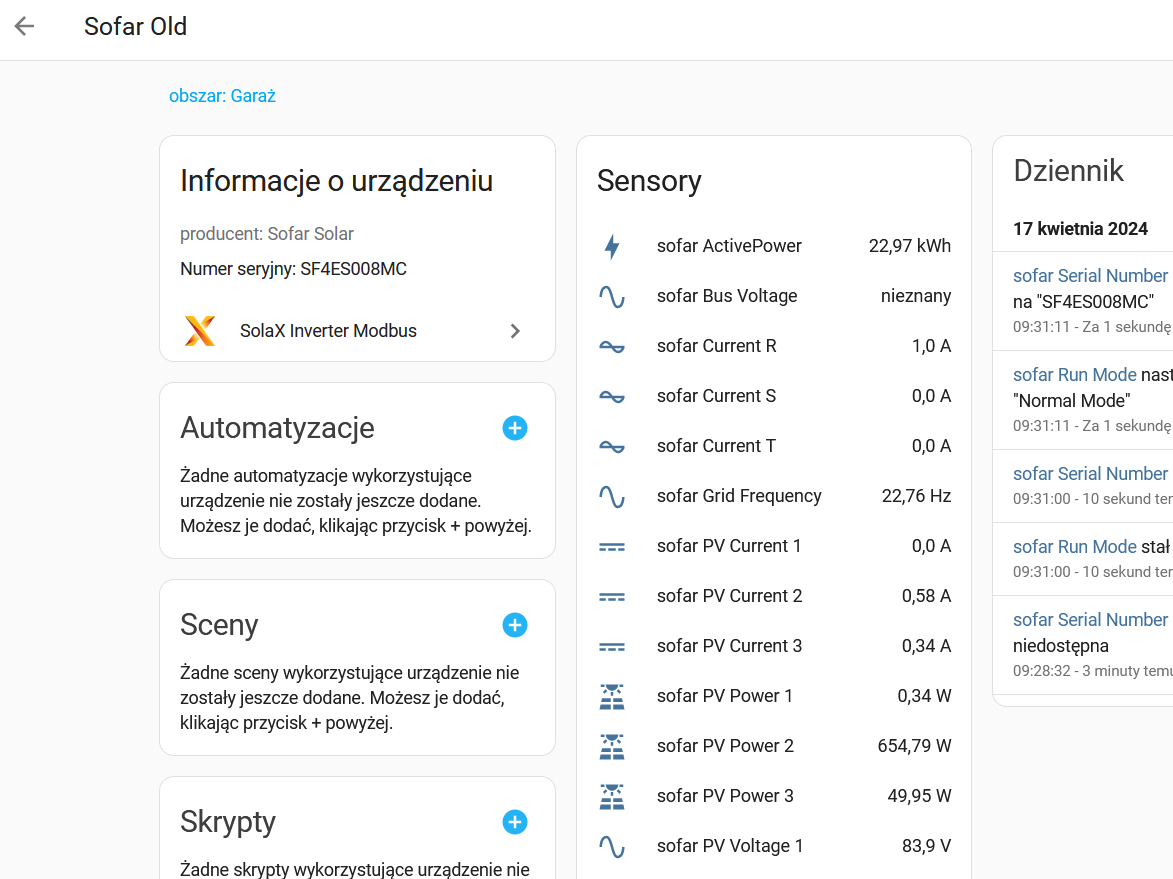
Task: Add a new automation with the Automatyzacje plus button
Action: pyautogui.click(x=515, y=428)
